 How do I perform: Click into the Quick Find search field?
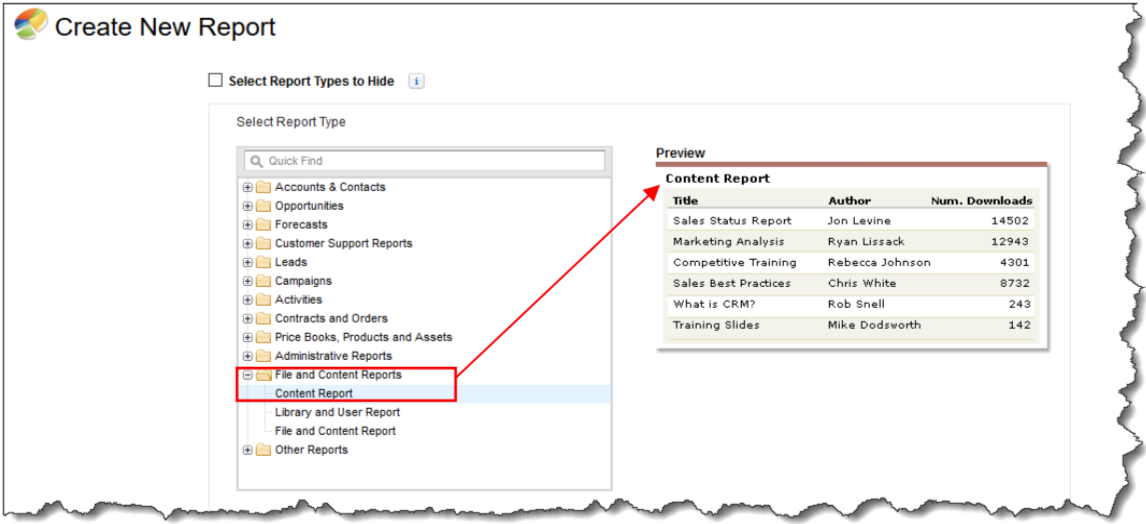pos(430,161)
